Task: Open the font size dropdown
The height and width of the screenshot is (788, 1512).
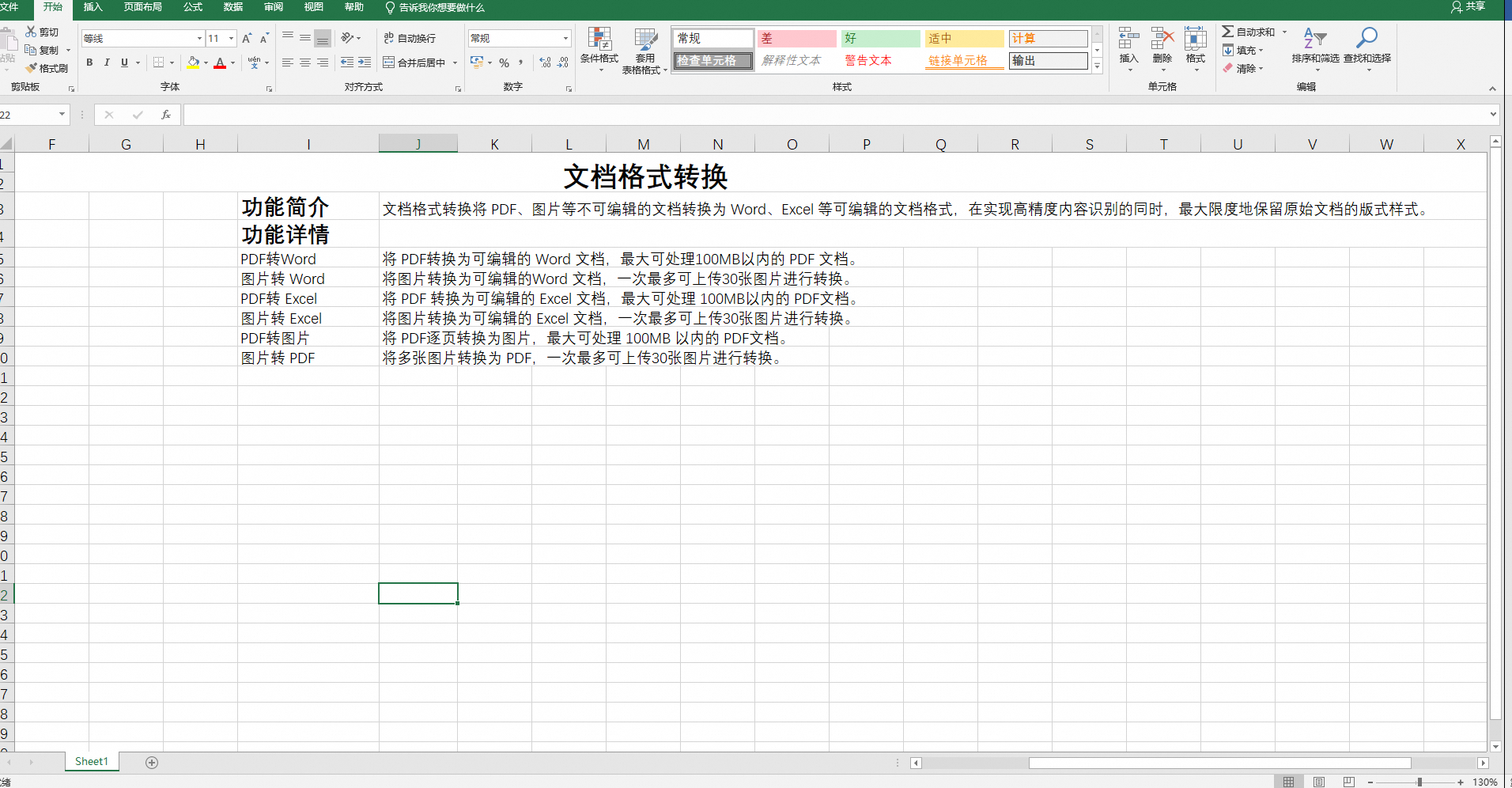Action: (231, 38)
